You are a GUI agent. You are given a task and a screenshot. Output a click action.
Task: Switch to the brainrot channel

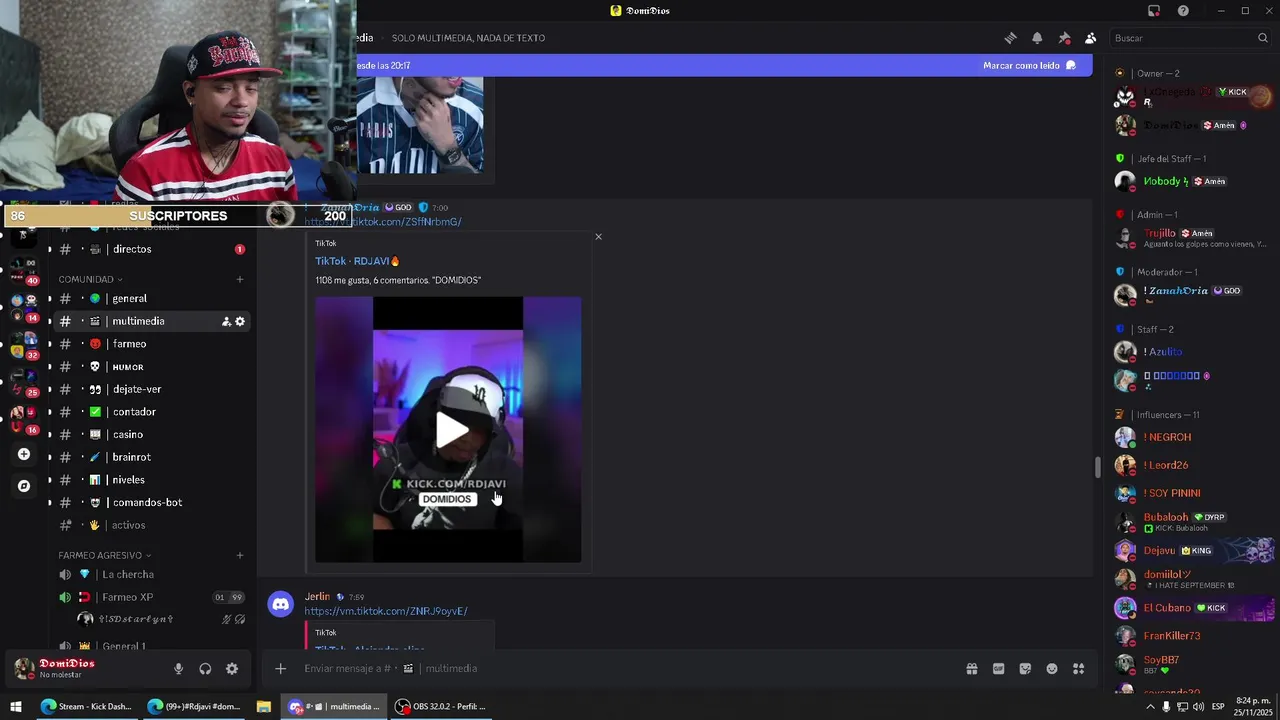(x=132, y=457)
